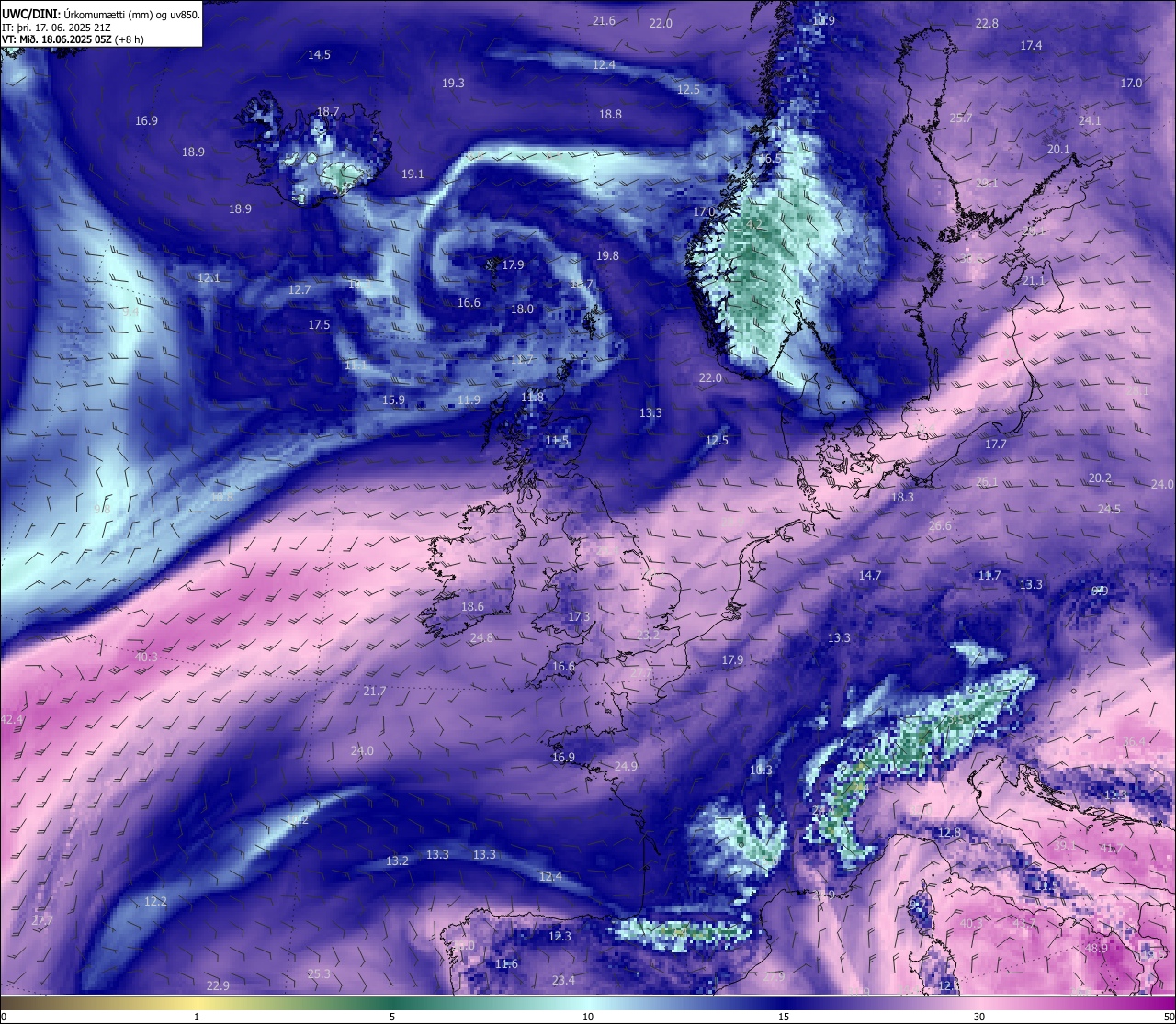1176x1024 pixels.
Task: Click the UWC/DINI Úrkomumætti title text
Action: click(x=101, y=15)
